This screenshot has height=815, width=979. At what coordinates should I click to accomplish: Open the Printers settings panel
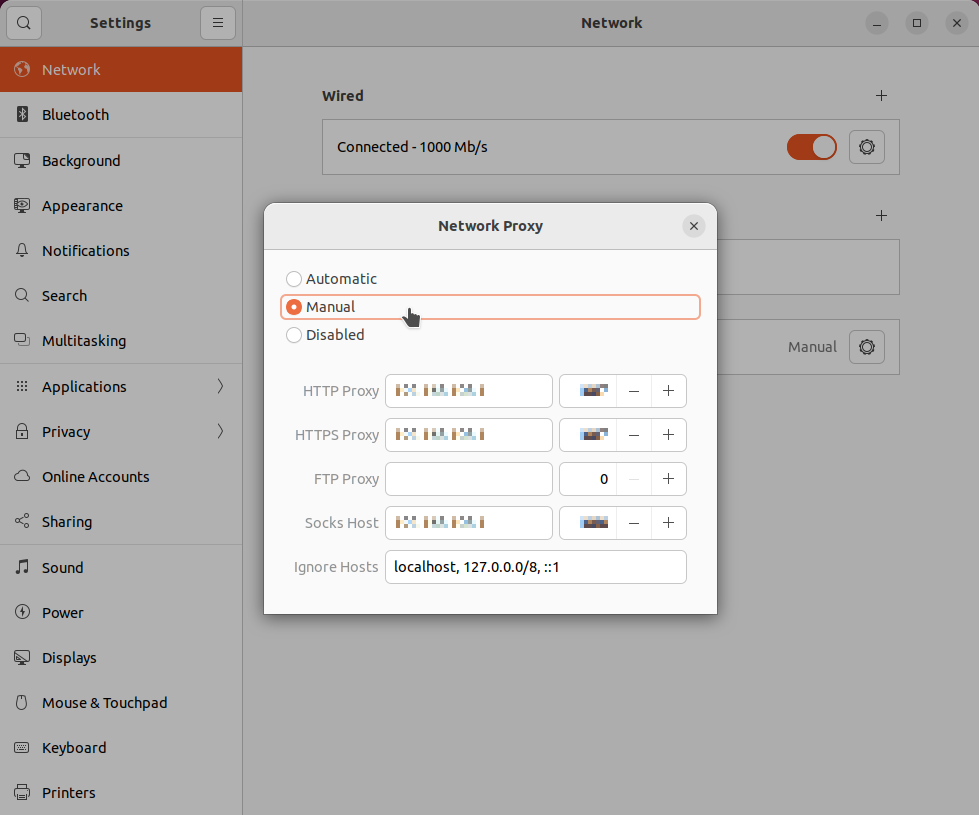pyautogui.click(x=66, y=792)
